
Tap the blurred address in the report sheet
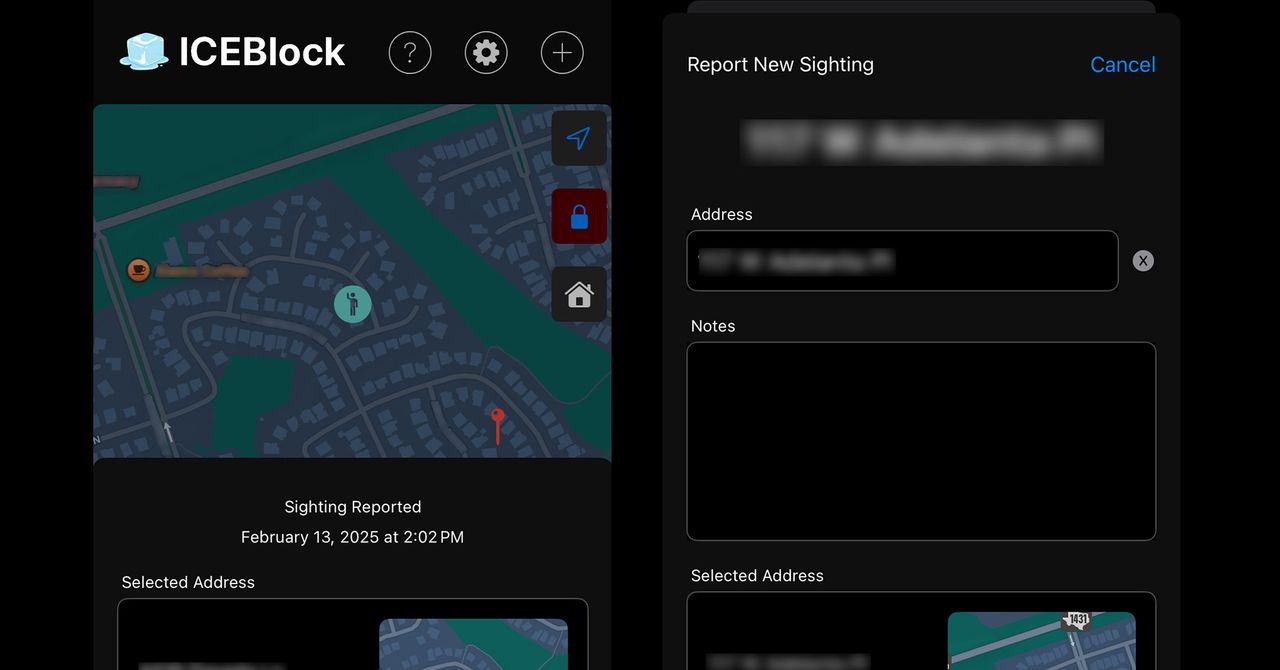click(922, 142)
